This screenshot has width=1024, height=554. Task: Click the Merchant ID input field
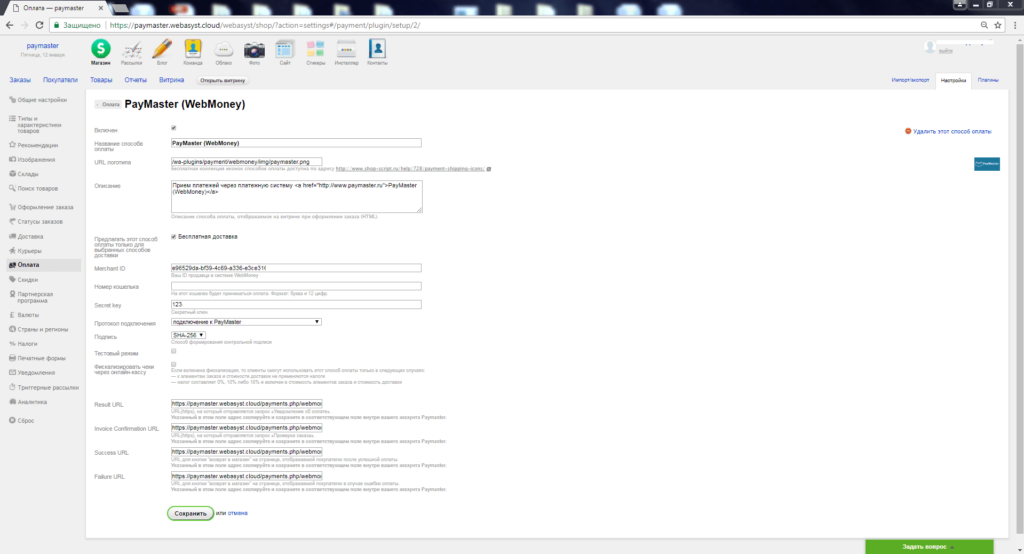[x=296, y=268]
